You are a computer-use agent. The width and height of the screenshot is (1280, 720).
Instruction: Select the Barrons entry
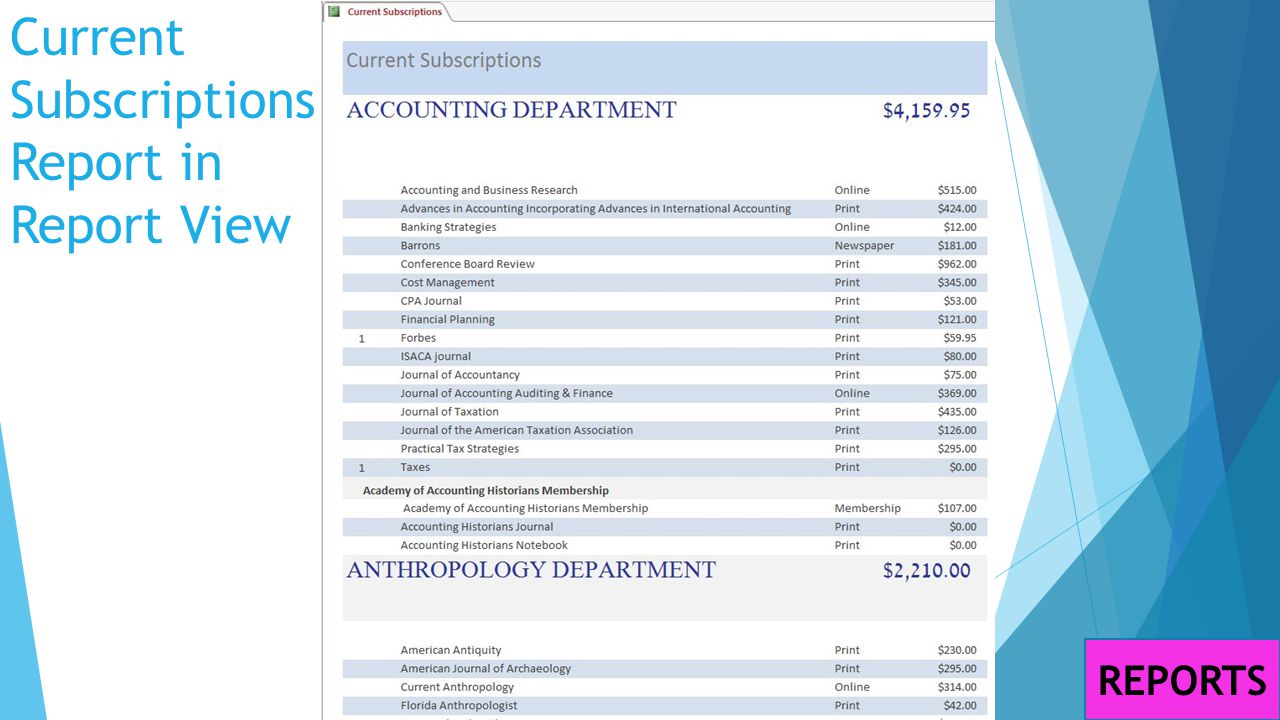click(x=420, y=246)
